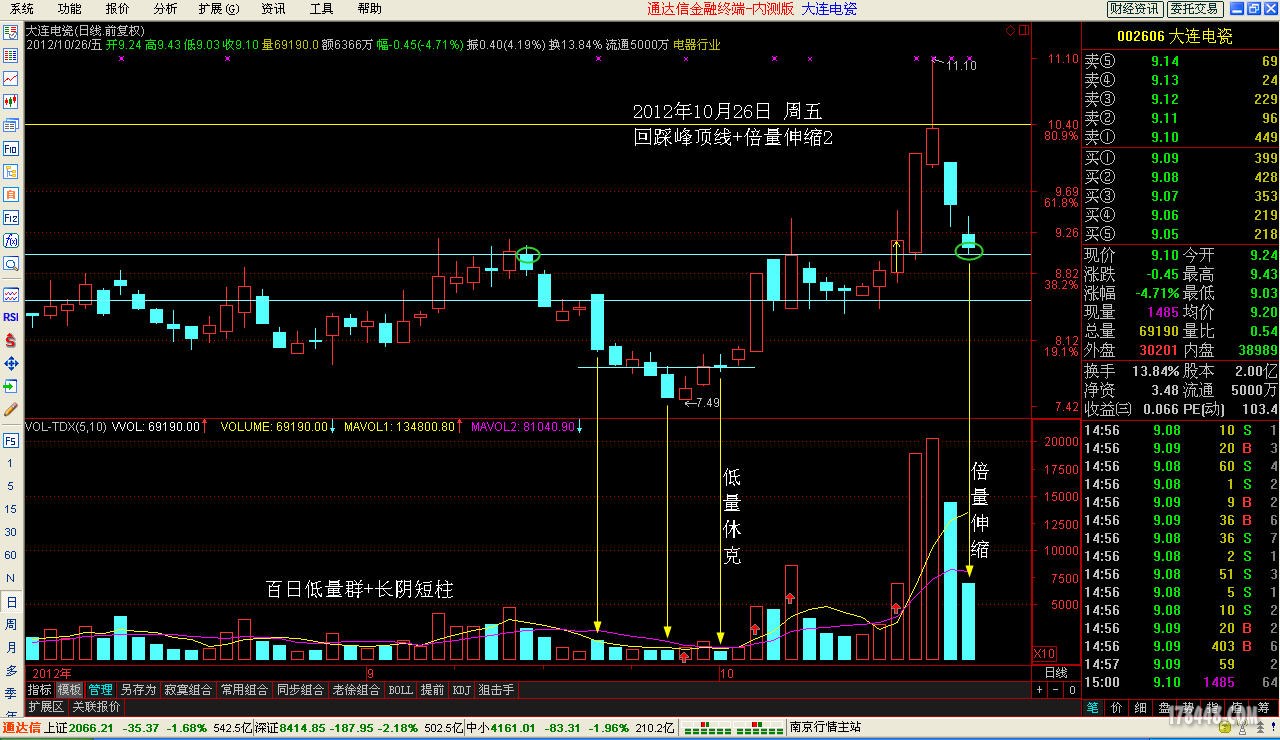Click the quote list table icon
1280x740 pixels.
point(11,56)
